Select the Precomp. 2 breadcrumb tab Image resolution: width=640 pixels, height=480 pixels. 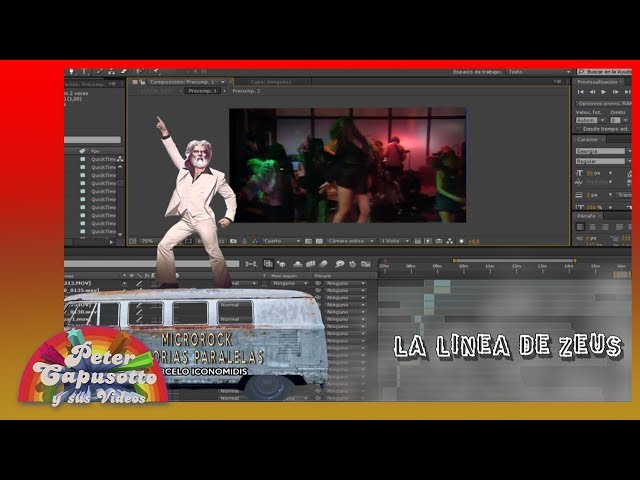click(x=246, y=91)
